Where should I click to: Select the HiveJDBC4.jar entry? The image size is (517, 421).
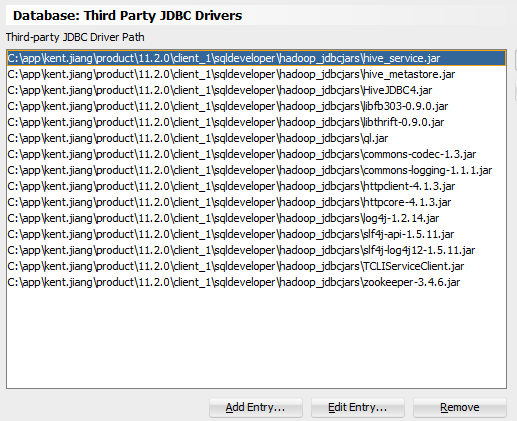point(256,90)
